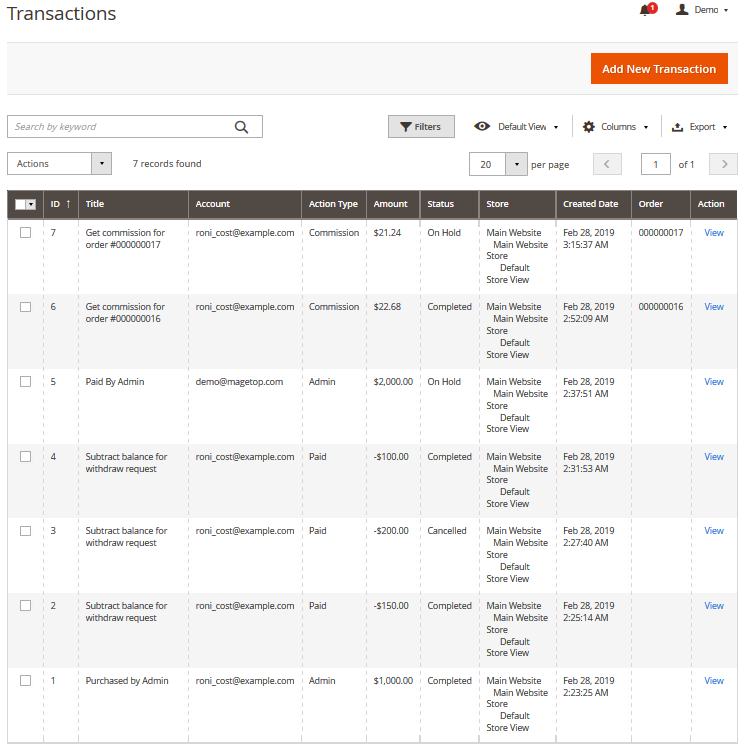Check the box for transaction ID 7
The height and width of the screenshot is (745, 745).
click(26, 233)
